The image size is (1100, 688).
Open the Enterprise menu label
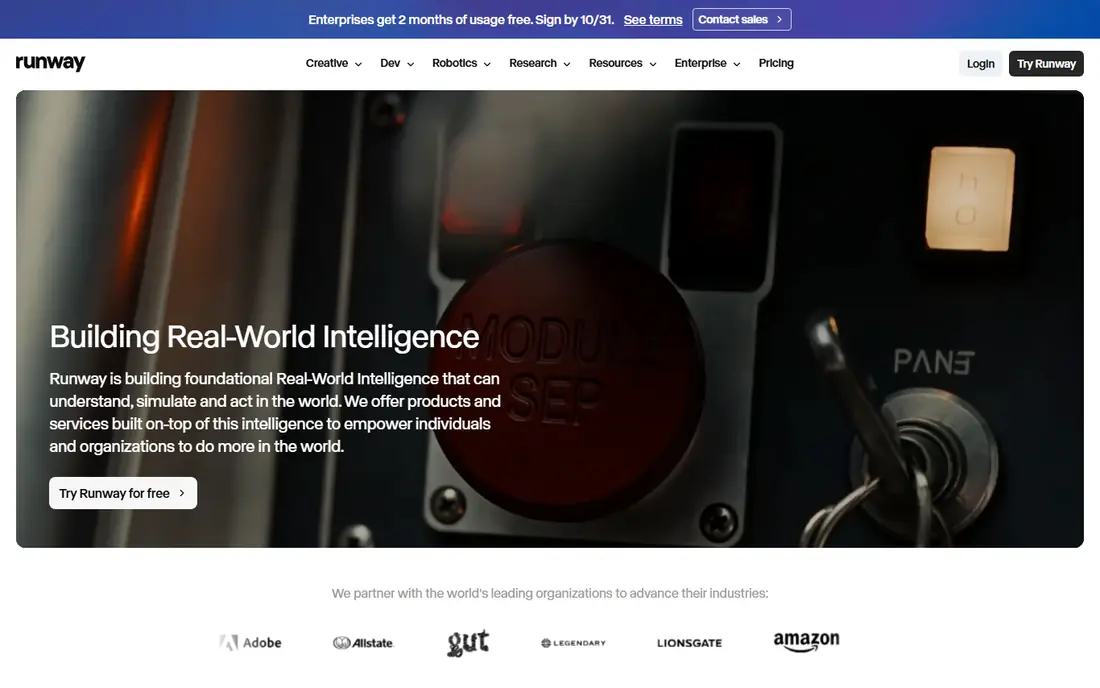[x=701, y=63]
